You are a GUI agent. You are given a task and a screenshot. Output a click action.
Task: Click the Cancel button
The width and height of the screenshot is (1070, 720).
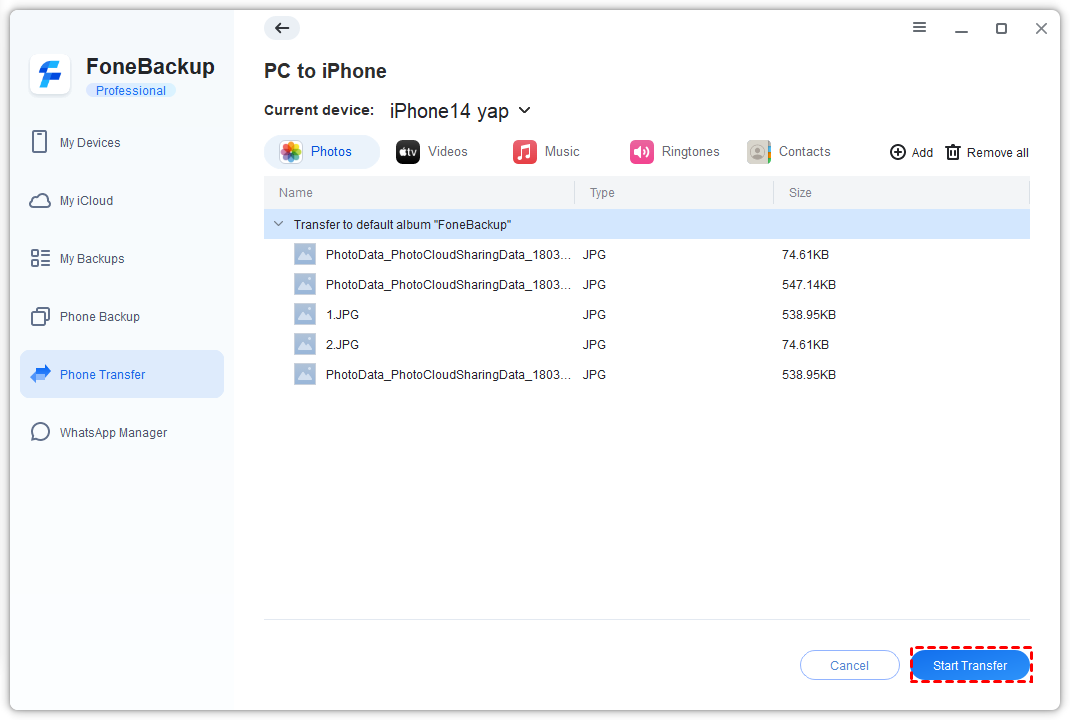point(850,665)
